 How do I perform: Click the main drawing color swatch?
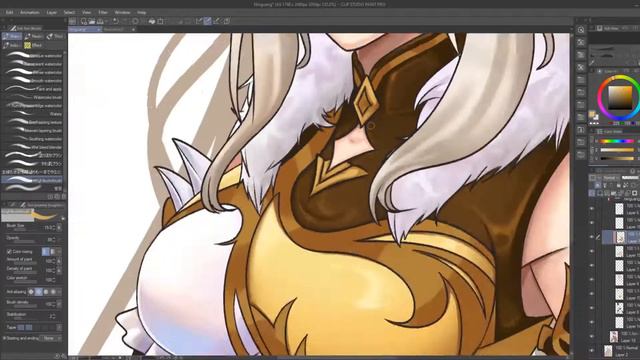592,114
